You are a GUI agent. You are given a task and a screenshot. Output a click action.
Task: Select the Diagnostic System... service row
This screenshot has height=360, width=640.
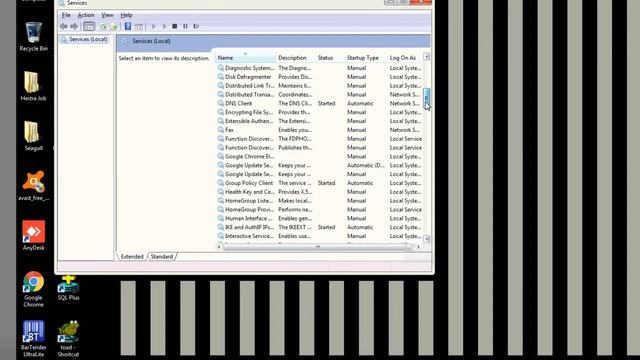(x=320, y=68)
